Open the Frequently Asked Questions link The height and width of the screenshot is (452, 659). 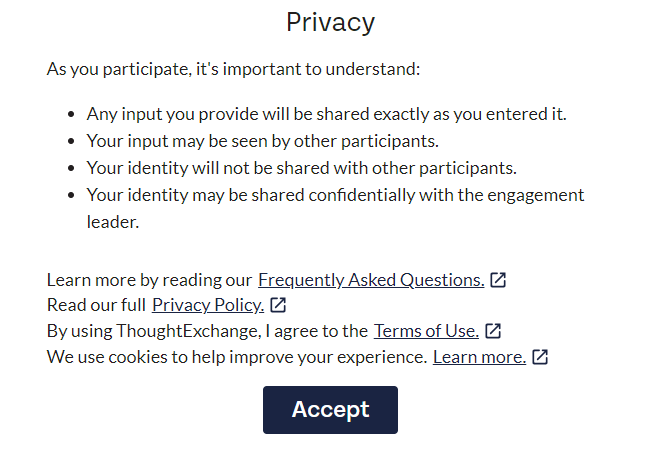point(371,280)
